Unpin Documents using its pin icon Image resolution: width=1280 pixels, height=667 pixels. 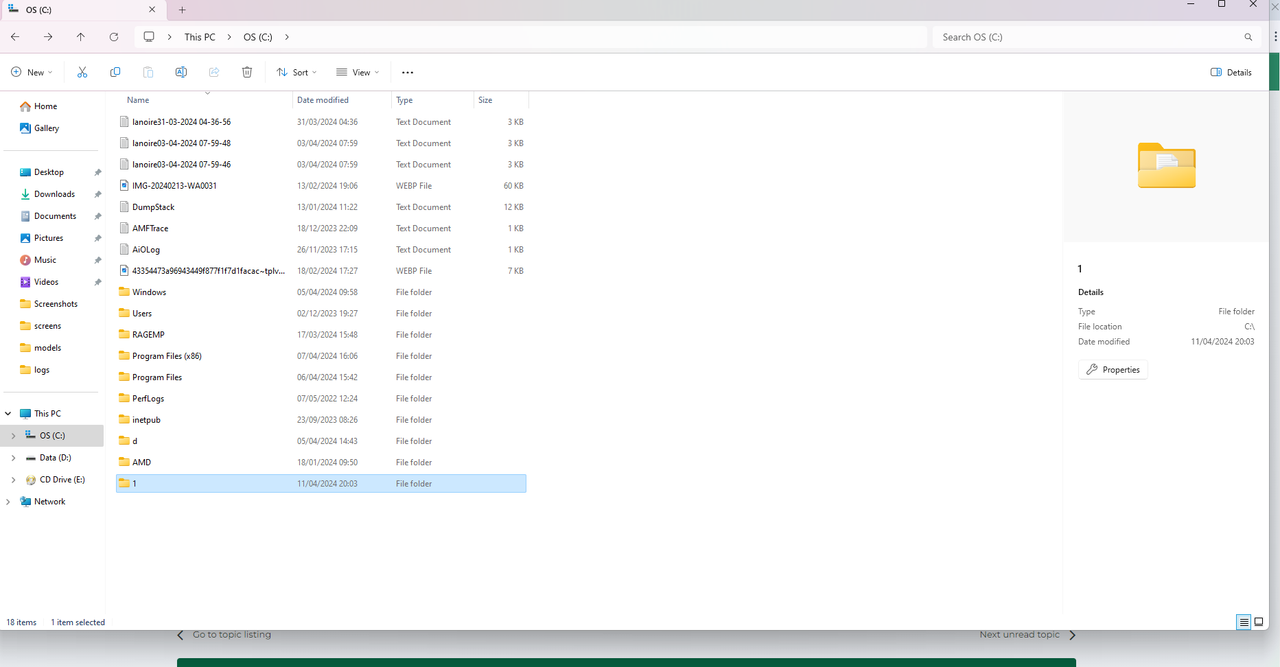tap(97, 216)
